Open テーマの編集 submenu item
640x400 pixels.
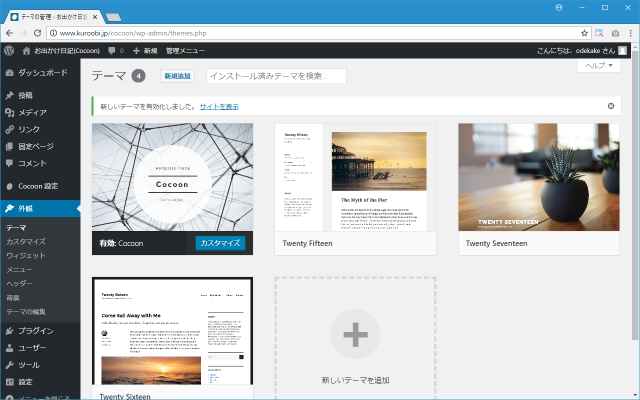(x=26, y=311)
